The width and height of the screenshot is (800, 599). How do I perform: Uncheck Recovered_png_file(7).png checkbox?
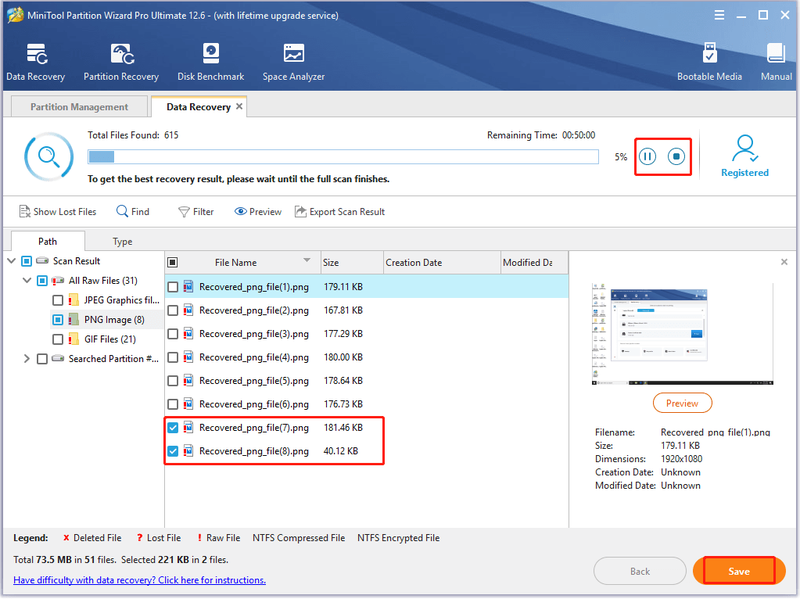pyautogui.click(x=173, y=428)
